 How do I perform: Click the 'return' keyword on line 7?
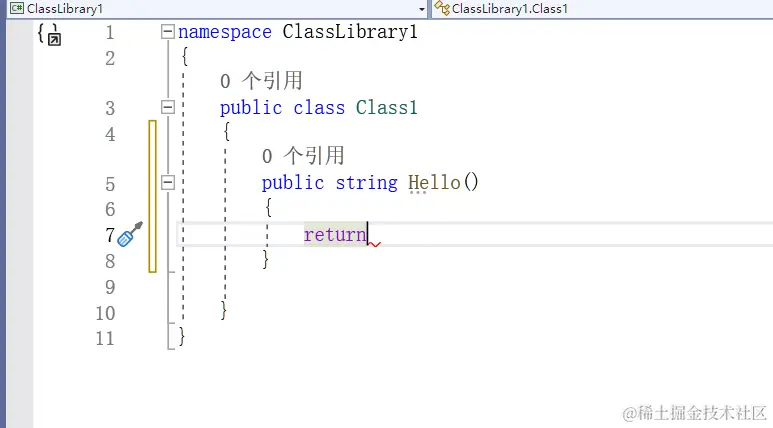(335, 235)
